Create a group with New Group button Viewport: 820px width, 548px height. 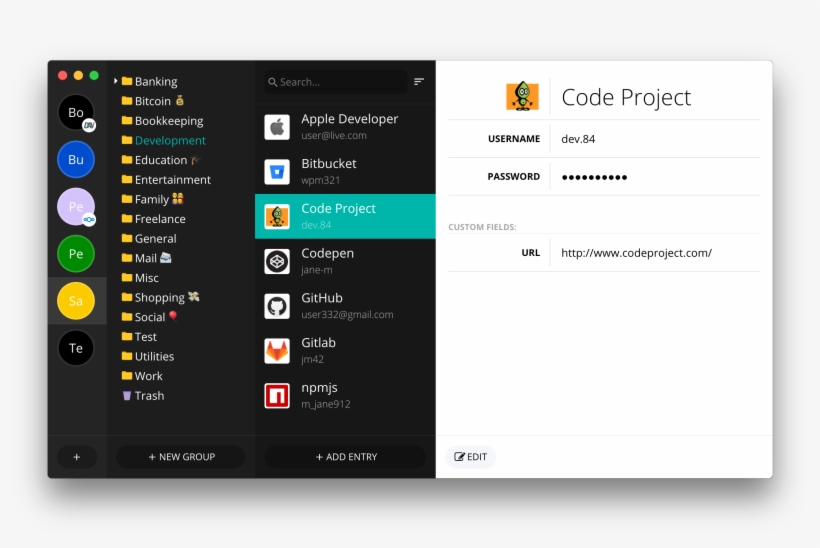tap(181, 457)
